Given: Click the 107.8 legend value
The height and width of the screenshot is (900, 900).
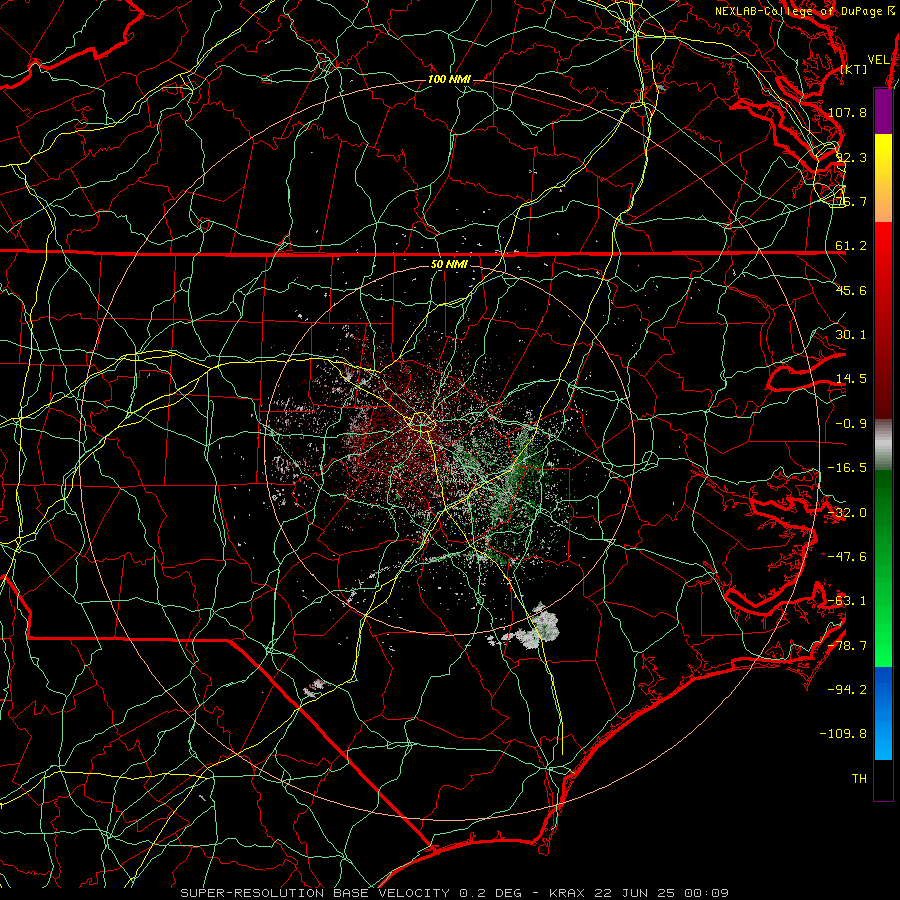Looking at the screenshot, I should (847, 112).
